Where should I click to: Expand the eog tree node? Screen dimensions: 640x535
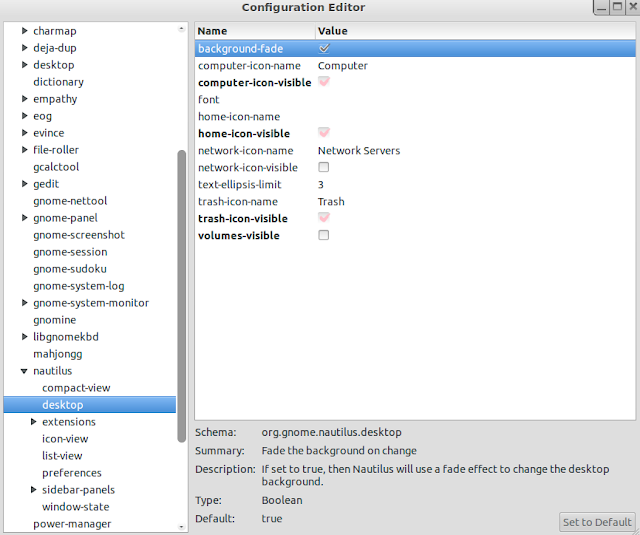[24, 116]
